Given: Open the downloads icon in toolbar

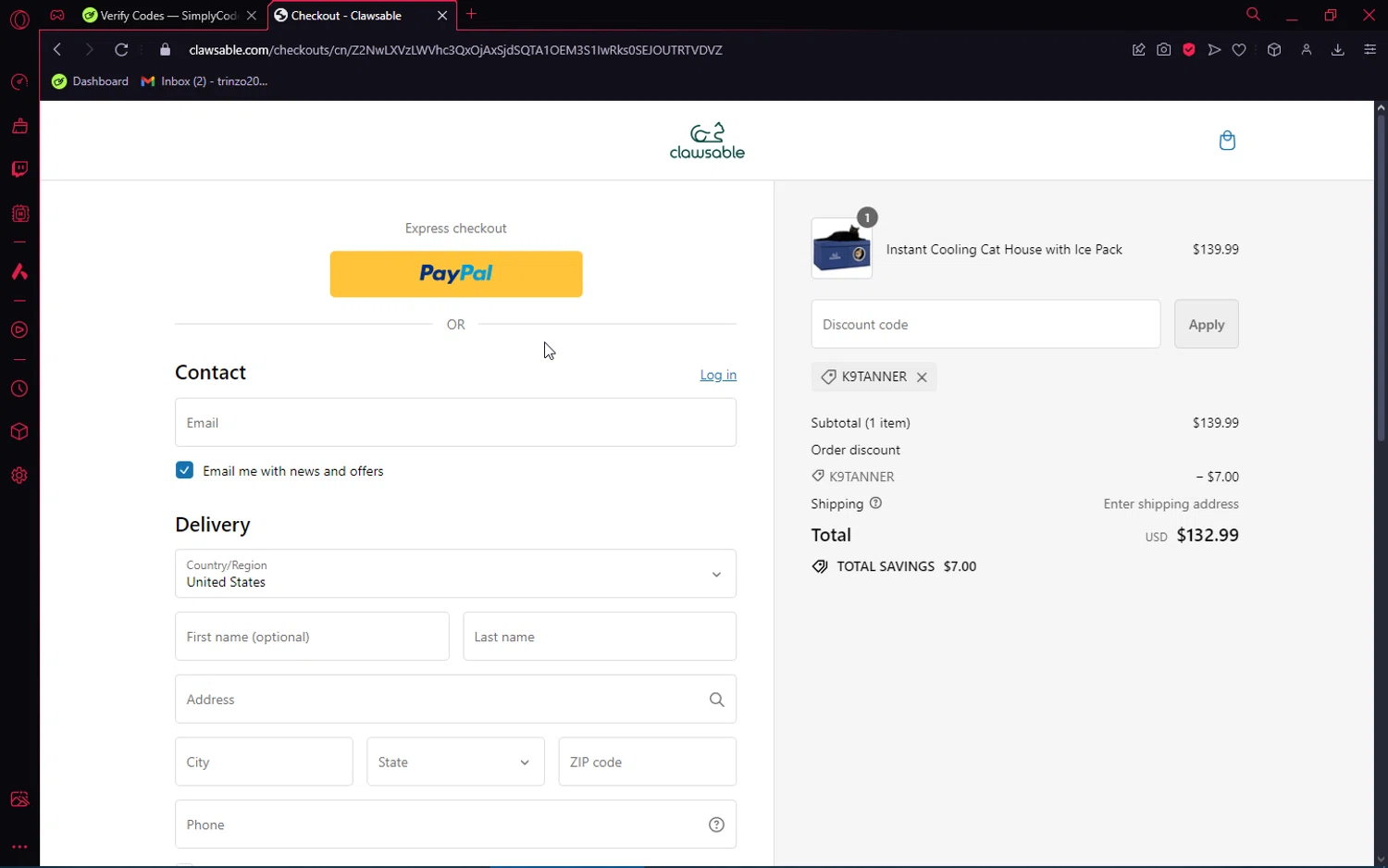Looking at the screenshot, I should point(1338,50).
